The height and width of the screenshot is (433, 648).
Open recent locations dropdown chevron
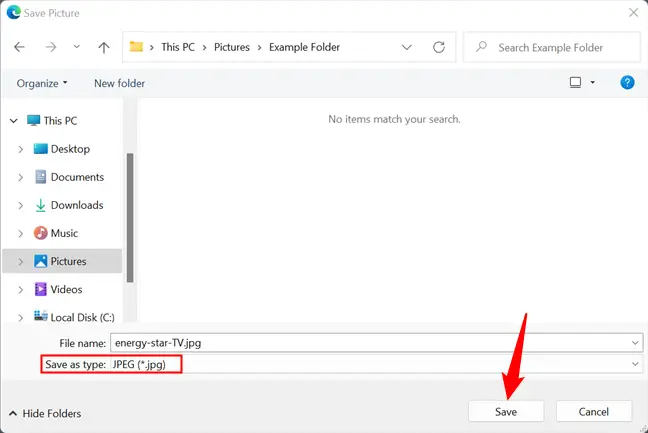pos(76,47)
